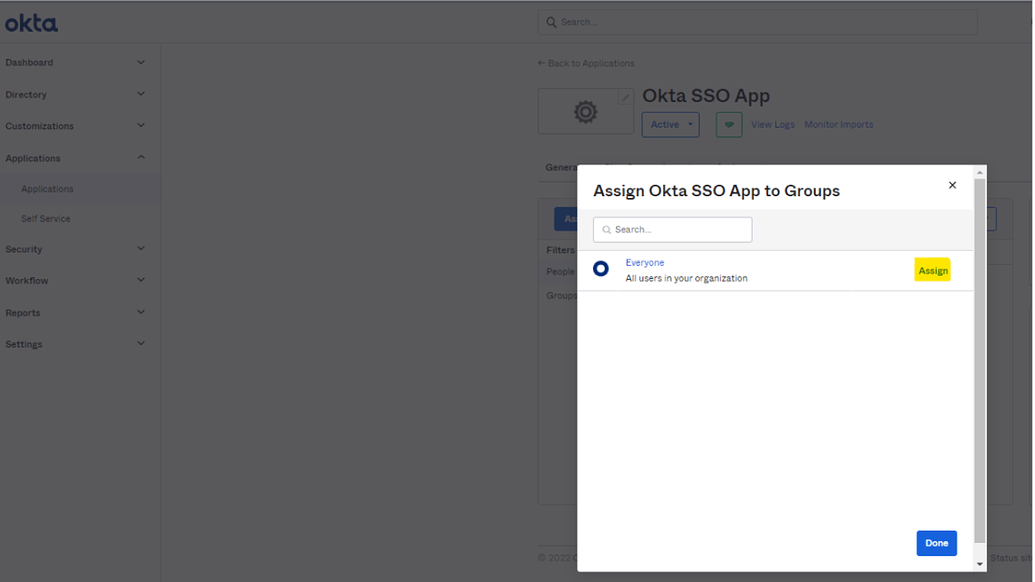The height and width of the screenshot is (582, 1035).
Task: Close the Assign to Groups dialog
Action: [951, 185]
